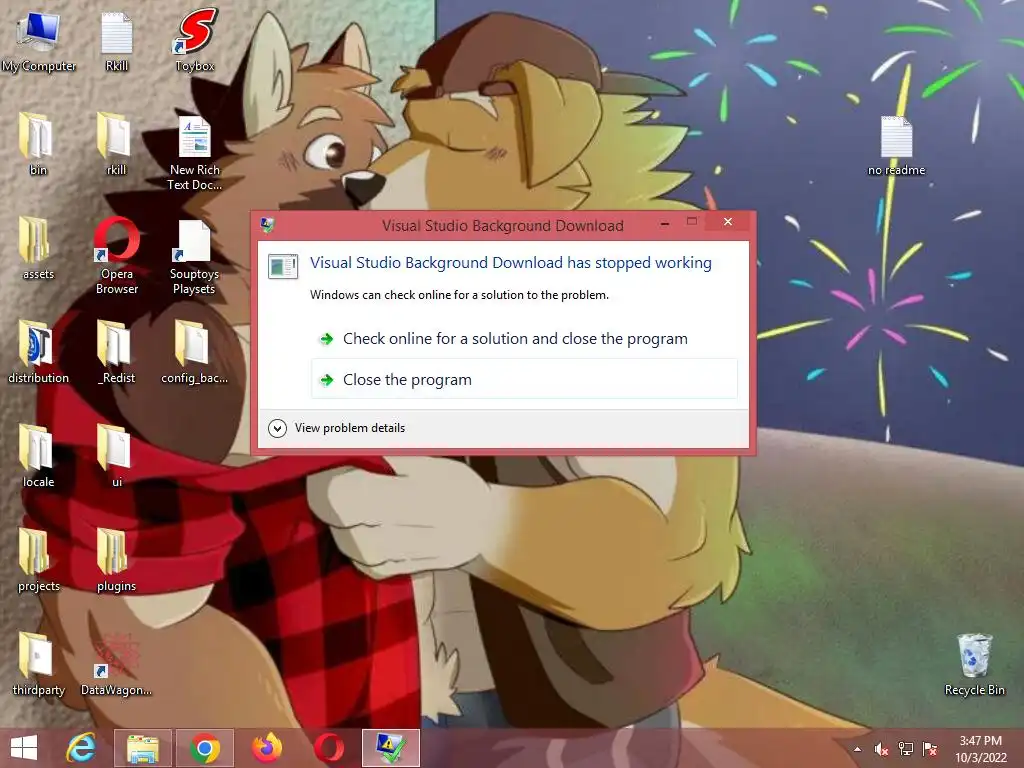Screen dimensions: 1024x768
Task: Click the muted volume tray icon
Action: (881, 749)
